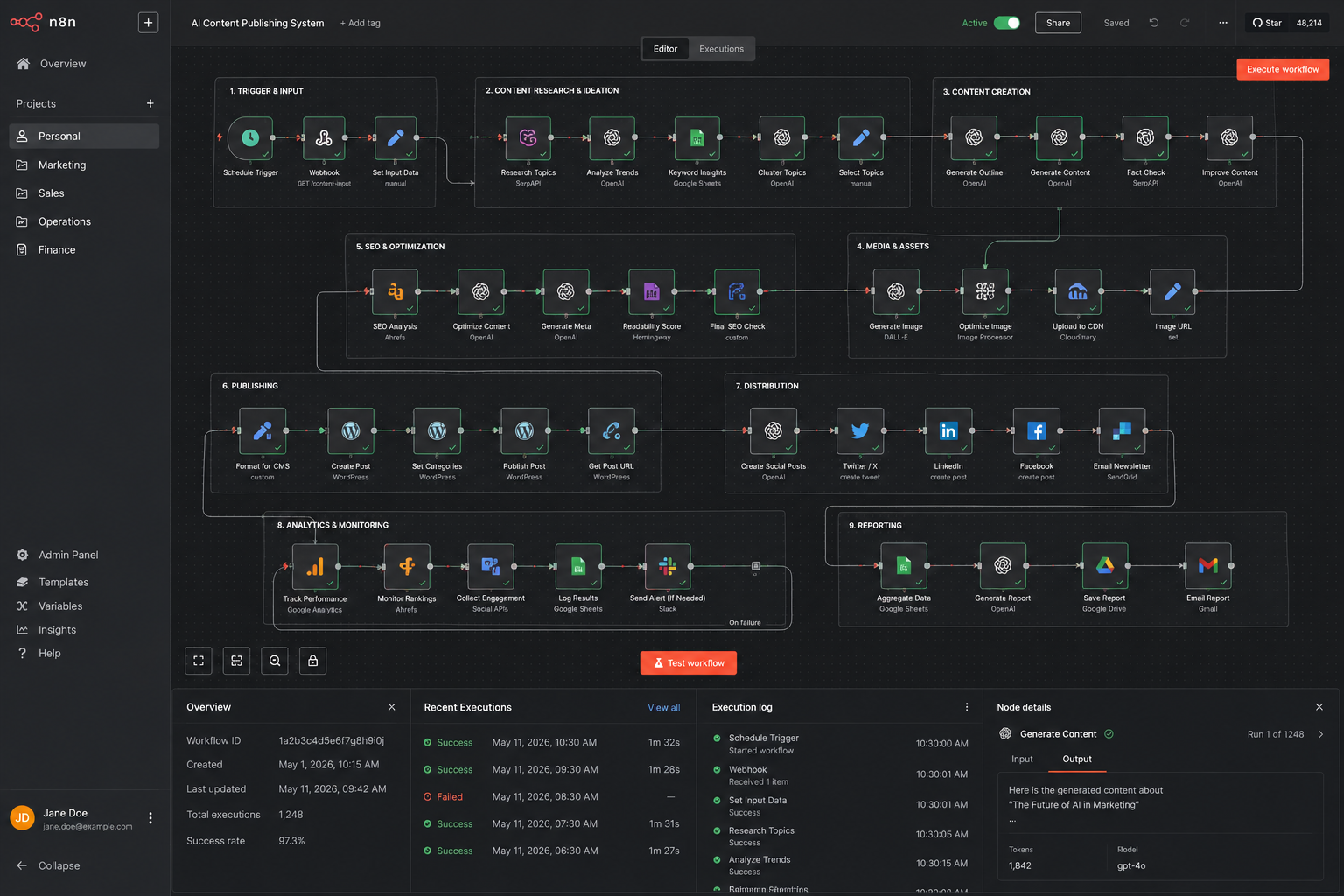Click the fit-to-view canvas icon
Viewport: 1344px width, 896px height.
[x=199, y=661]
